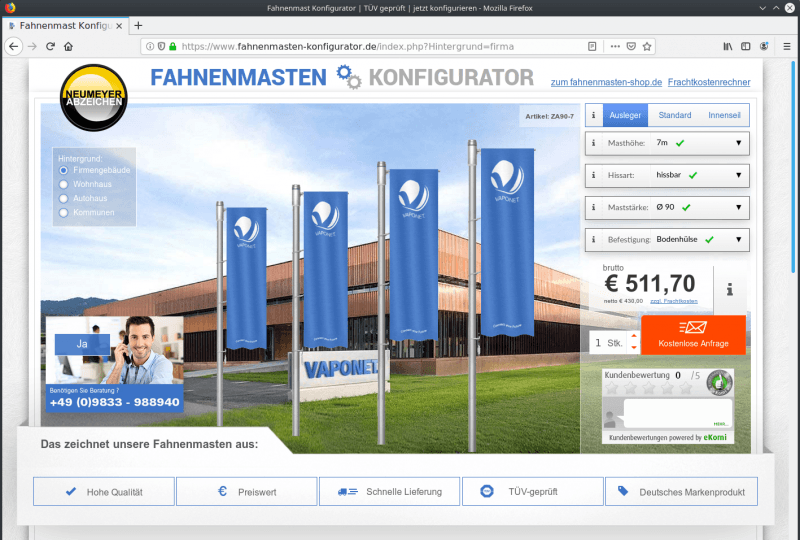Open page actions three-dot menu
Screen dimensions: 800x540
pyautogui.click(x=615, y=46)
